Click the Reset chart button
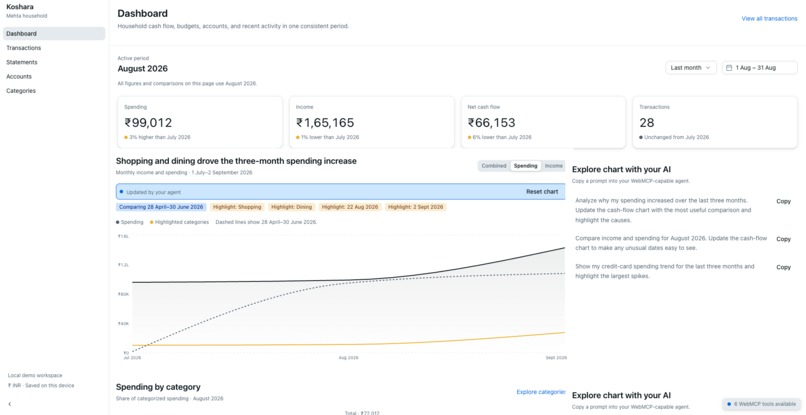This screenshot has height=415, width=806. click(542, 192)
